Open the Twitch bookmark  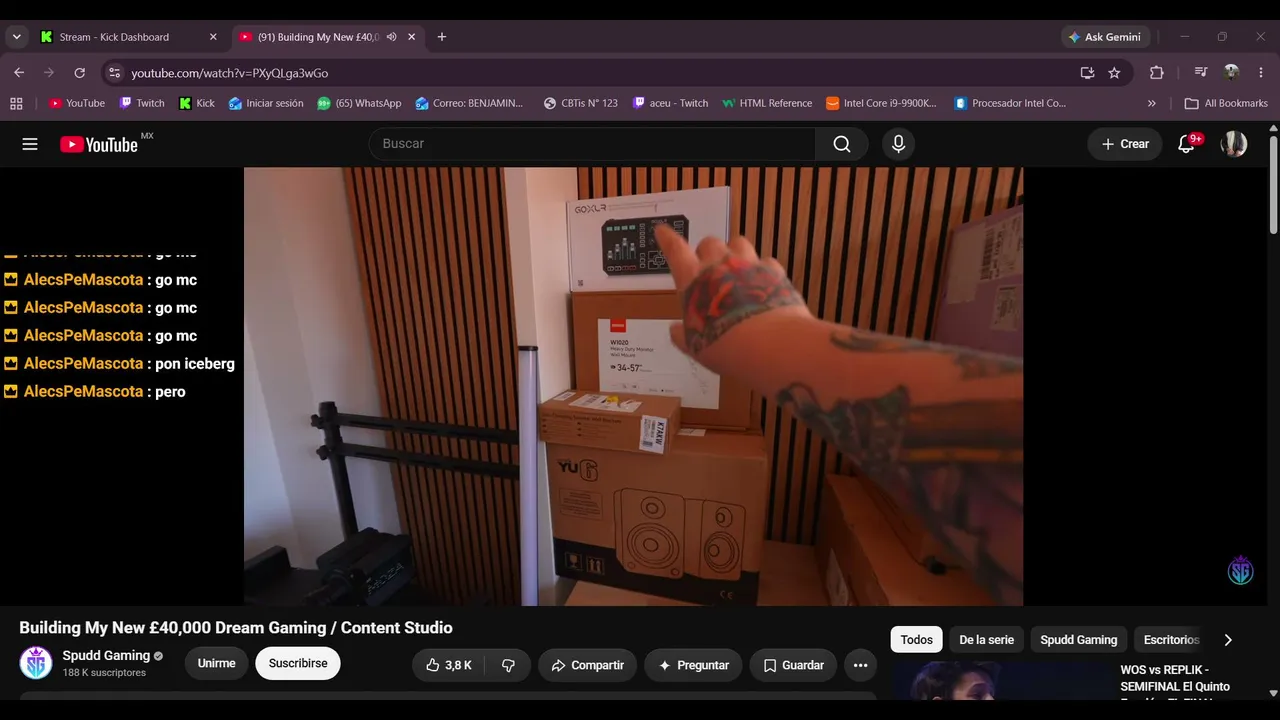(142, 103)
